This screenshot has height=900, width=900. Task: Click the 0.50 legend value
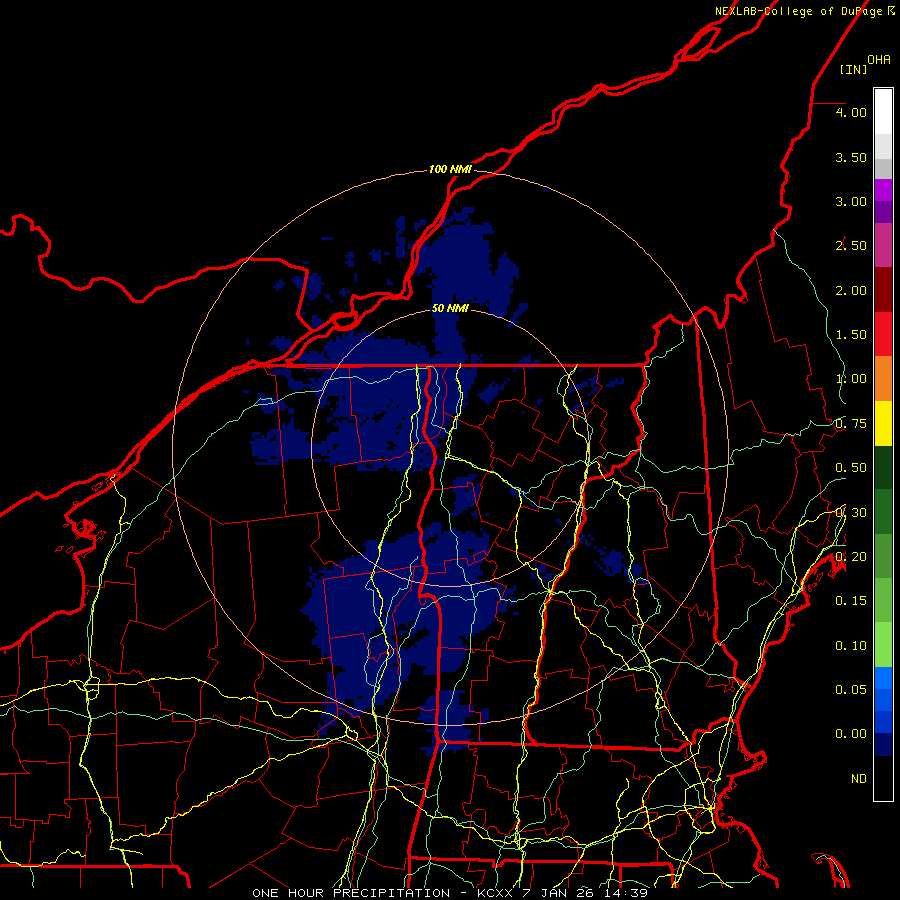pyautogui.click(x=851, y=467)
